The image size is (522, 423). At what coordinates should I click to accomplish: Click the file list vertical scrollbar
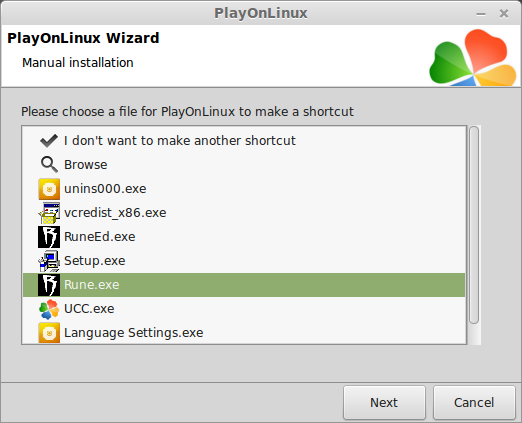point(474,225)
